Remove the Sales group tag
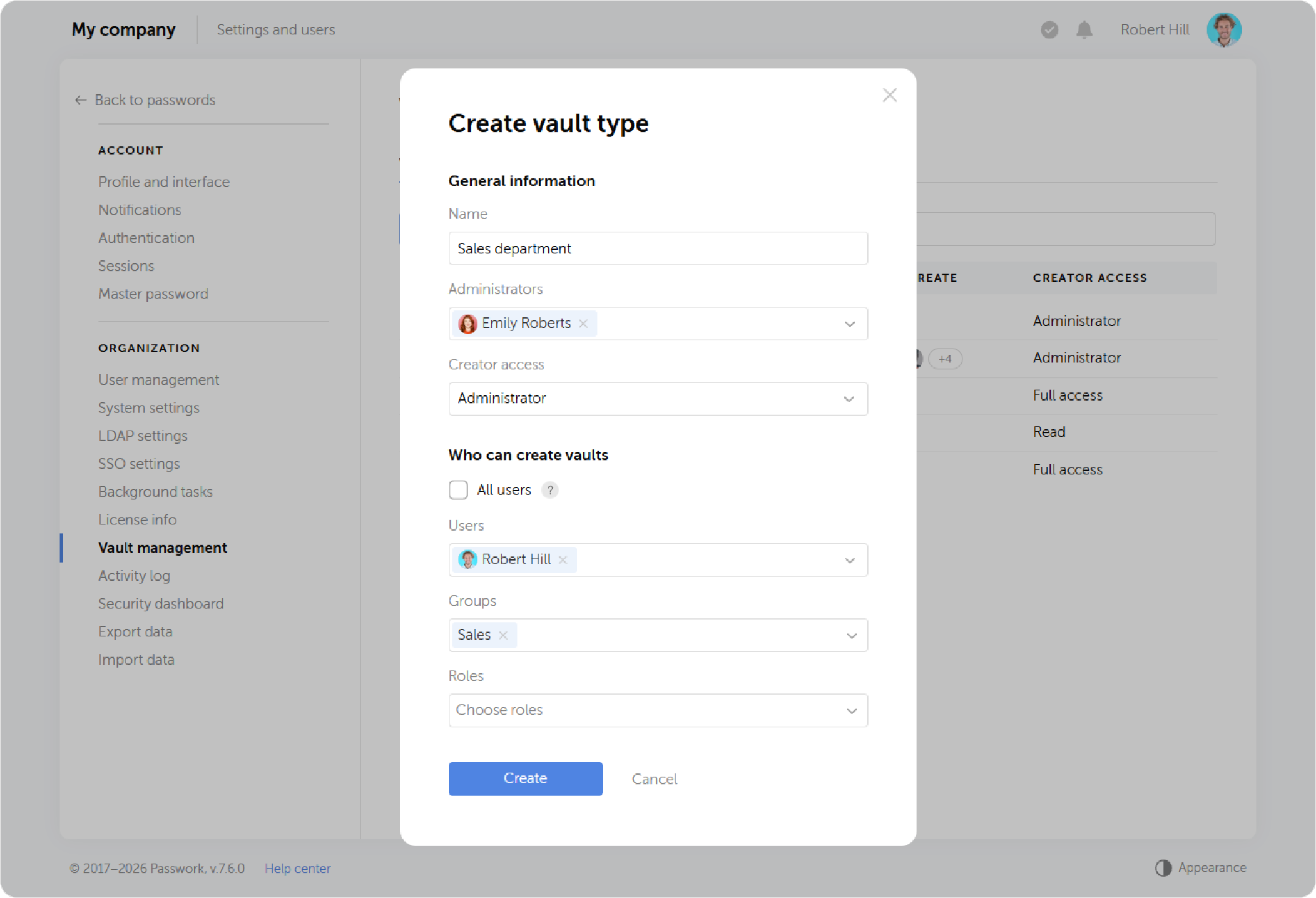 coord(503,635)
